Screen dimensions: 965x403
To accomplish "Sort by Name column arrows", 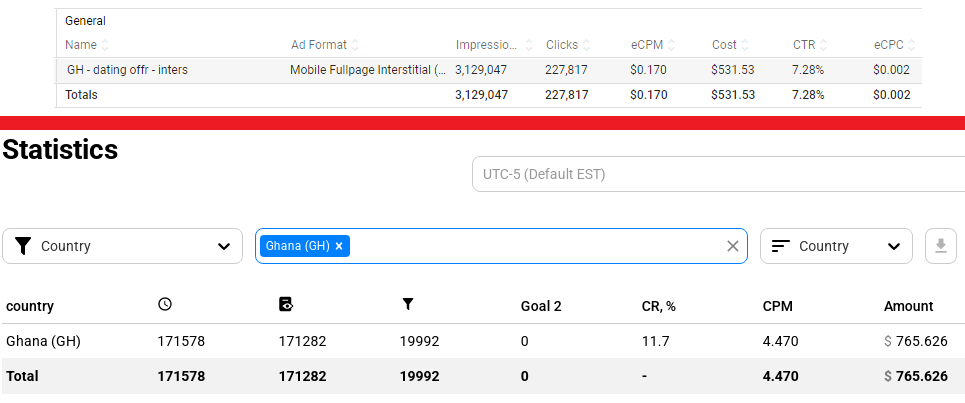I will click(x=106, y=45).
